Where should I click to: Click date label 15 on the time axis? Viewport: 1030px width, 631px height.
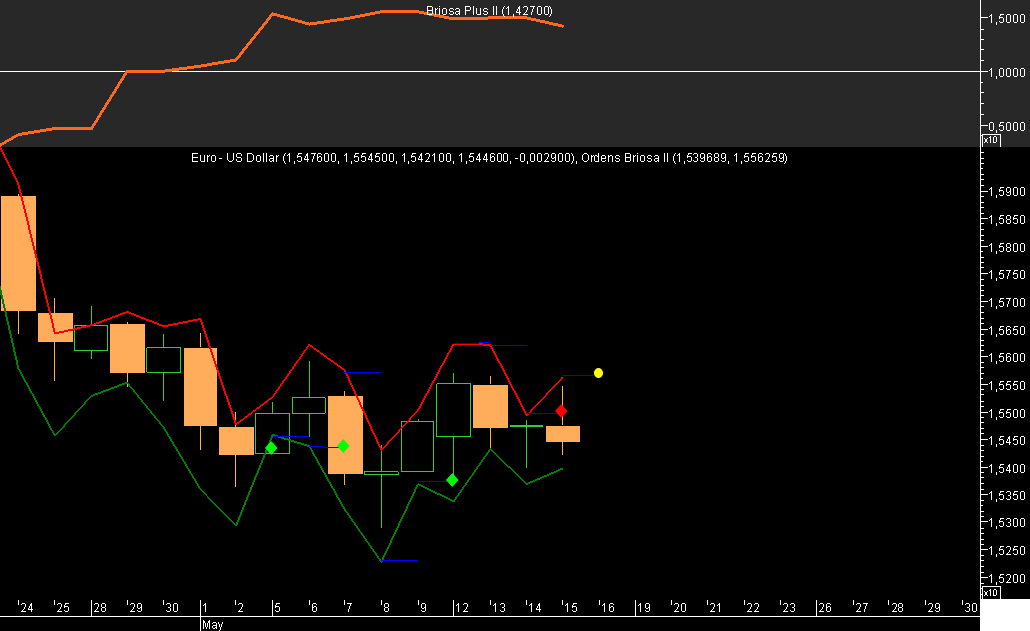click(571, 608)
